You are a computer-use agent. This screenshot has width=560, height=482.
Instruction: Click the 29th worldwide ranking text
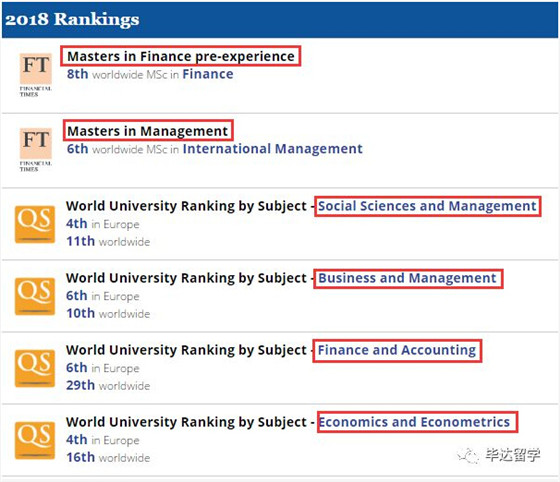pos(108,385)
